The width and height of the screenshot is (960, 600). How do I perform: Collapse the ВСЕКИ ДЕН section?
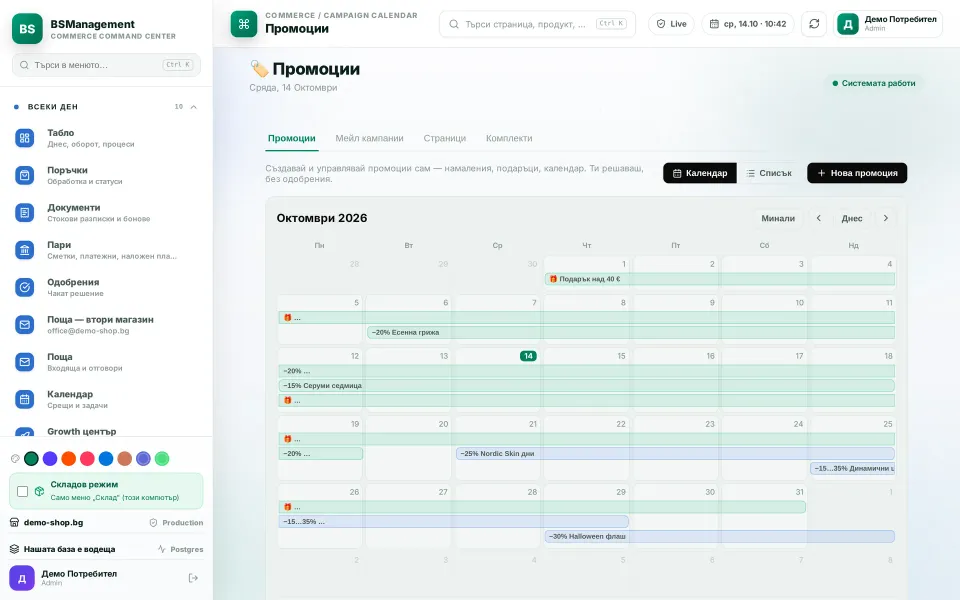point(193,107)
